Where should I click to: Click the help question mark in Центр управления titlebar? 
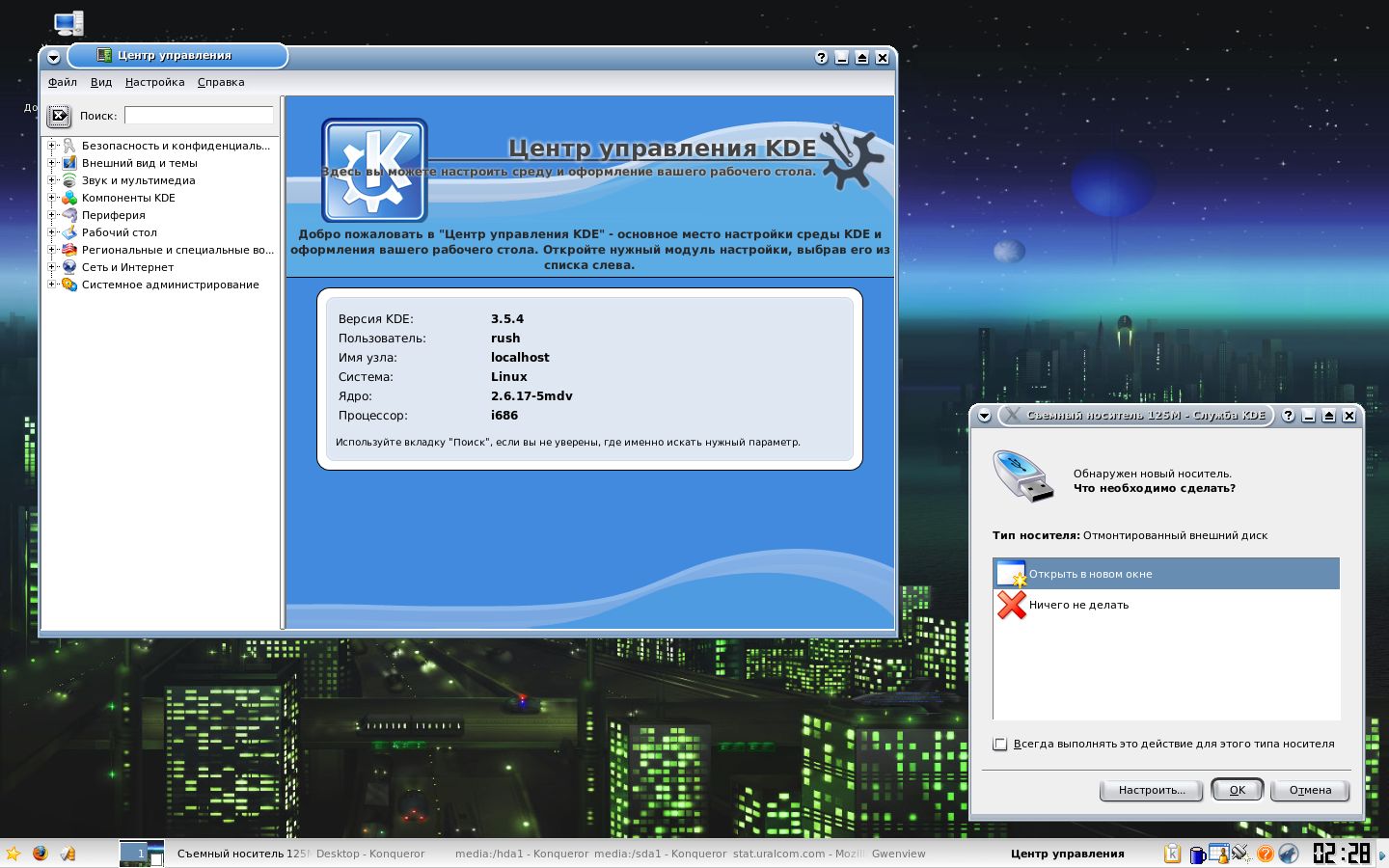pyautogui.click(x=822, y=58)
